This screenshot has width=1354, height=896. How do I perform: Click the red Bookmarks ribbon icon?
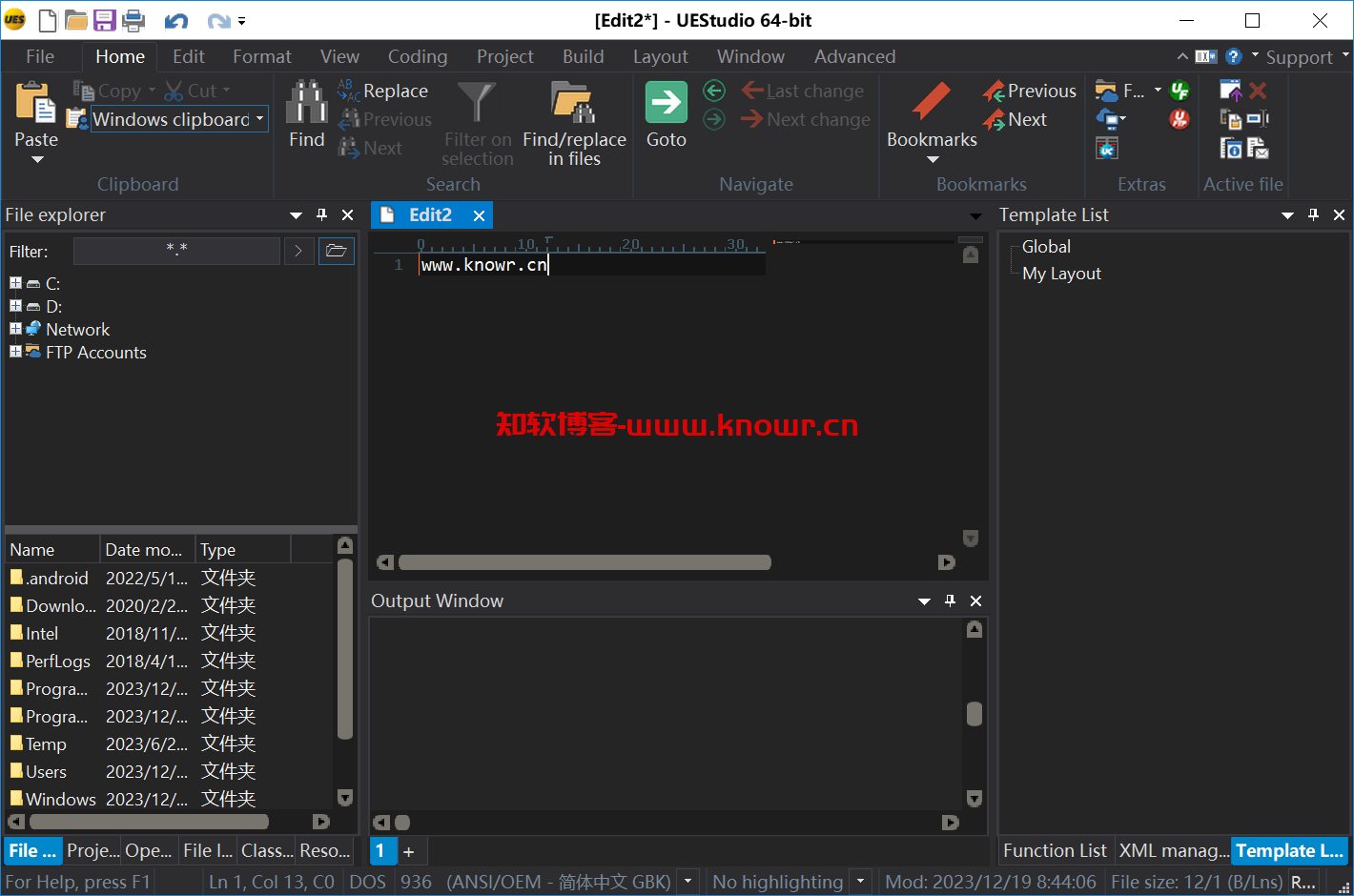[x=932, y=102]
